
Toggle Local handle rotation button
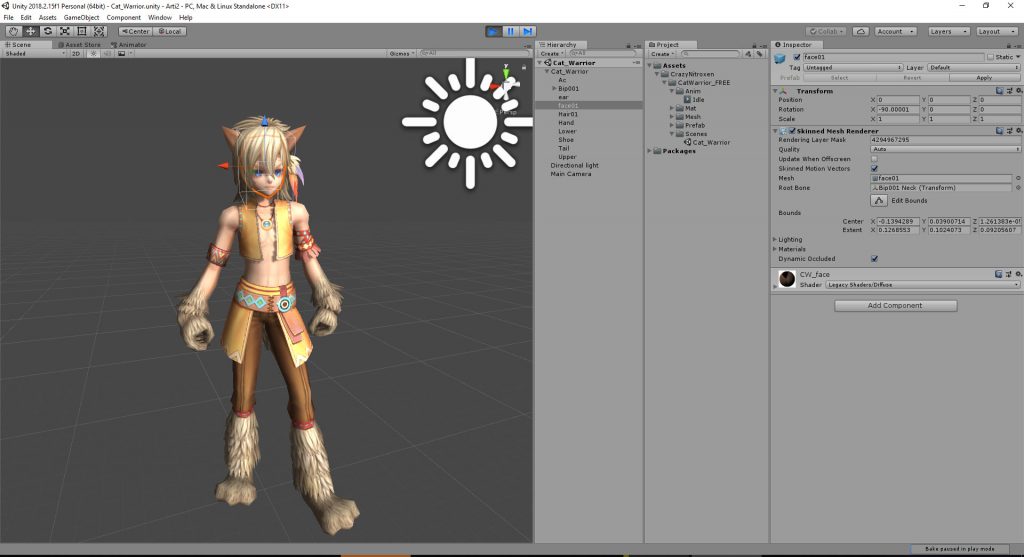tap(170, 31)
